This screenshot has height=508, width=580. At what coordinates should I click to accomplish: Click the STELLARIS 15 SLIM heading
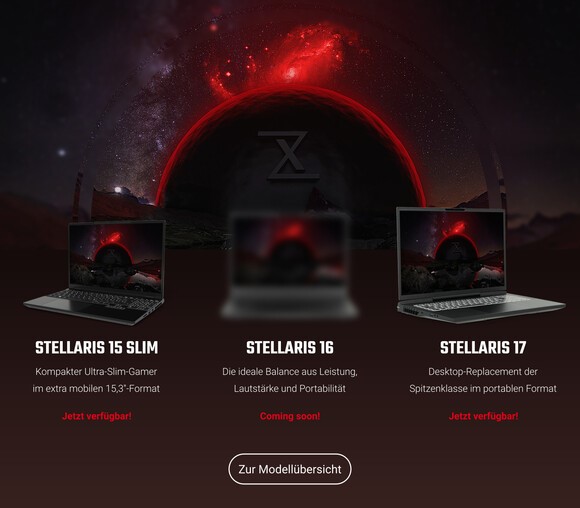point(97,348)
